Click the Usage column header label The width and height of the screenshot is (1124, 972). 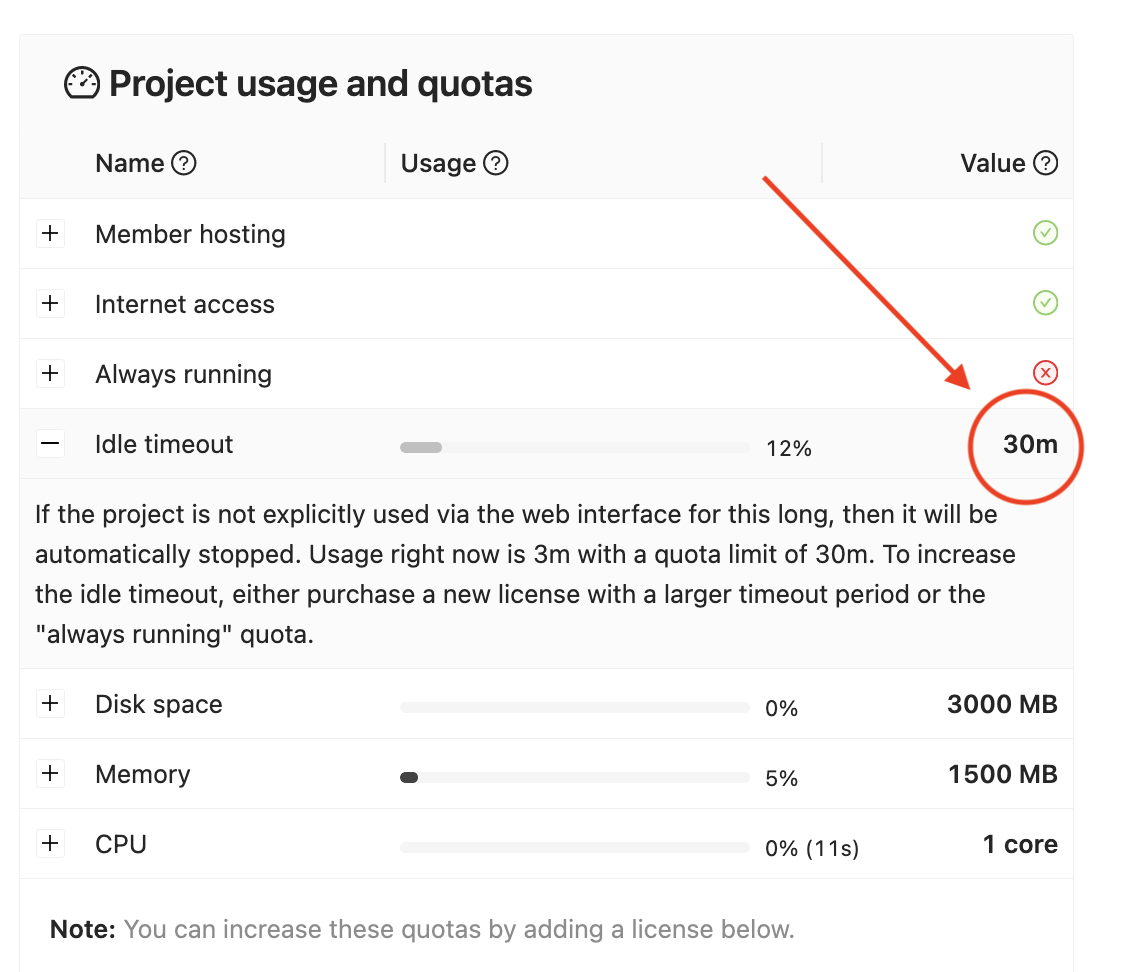click(x=438, y=163)
